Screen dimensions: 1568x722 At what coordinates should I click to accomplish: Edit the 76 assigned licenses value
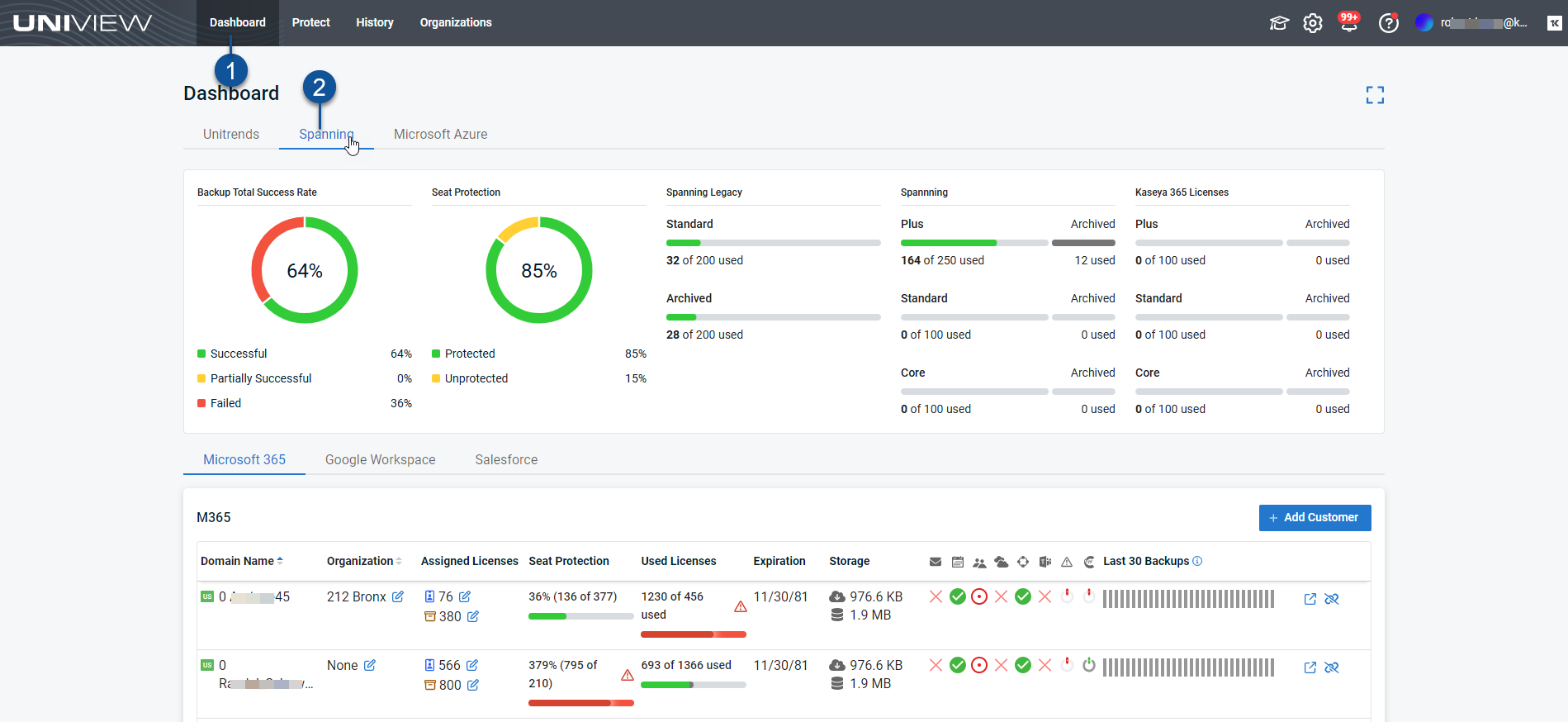(x=465, y=596)
